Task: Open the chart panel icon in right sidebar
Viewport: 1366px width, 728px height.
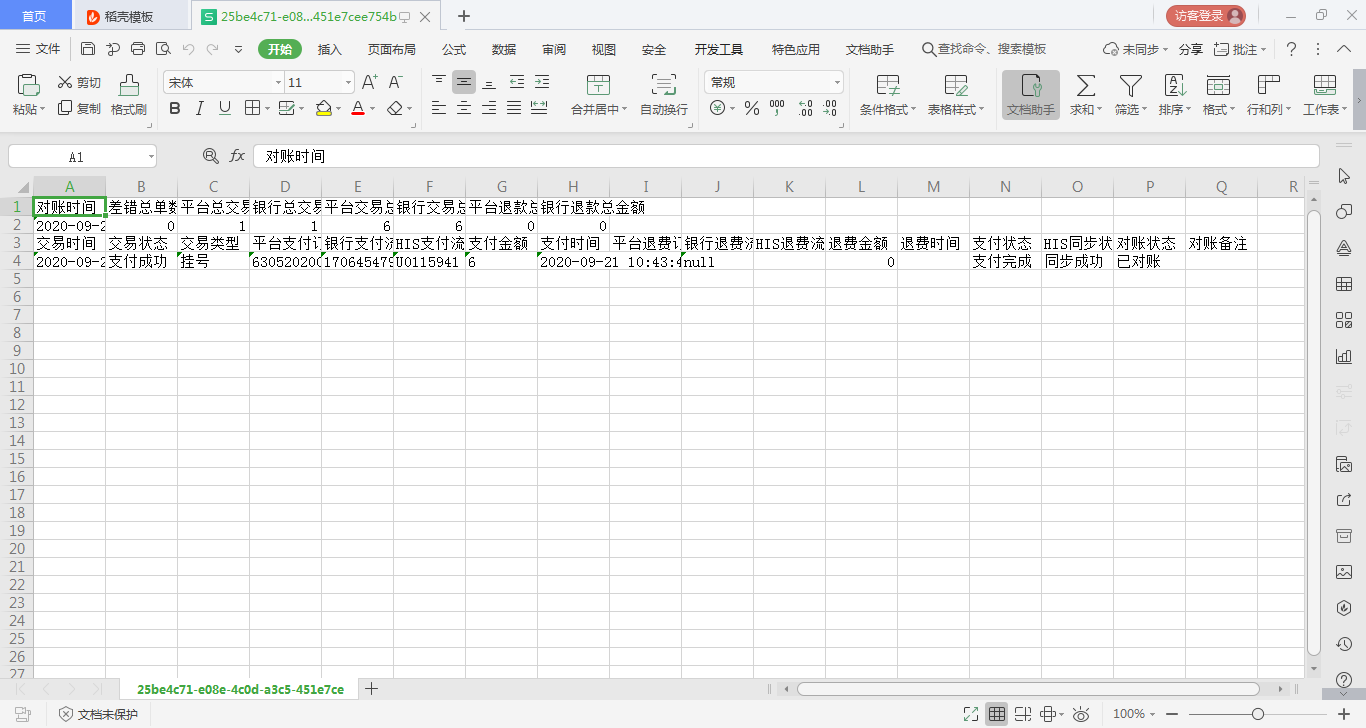Action: tap(1344, 356)
